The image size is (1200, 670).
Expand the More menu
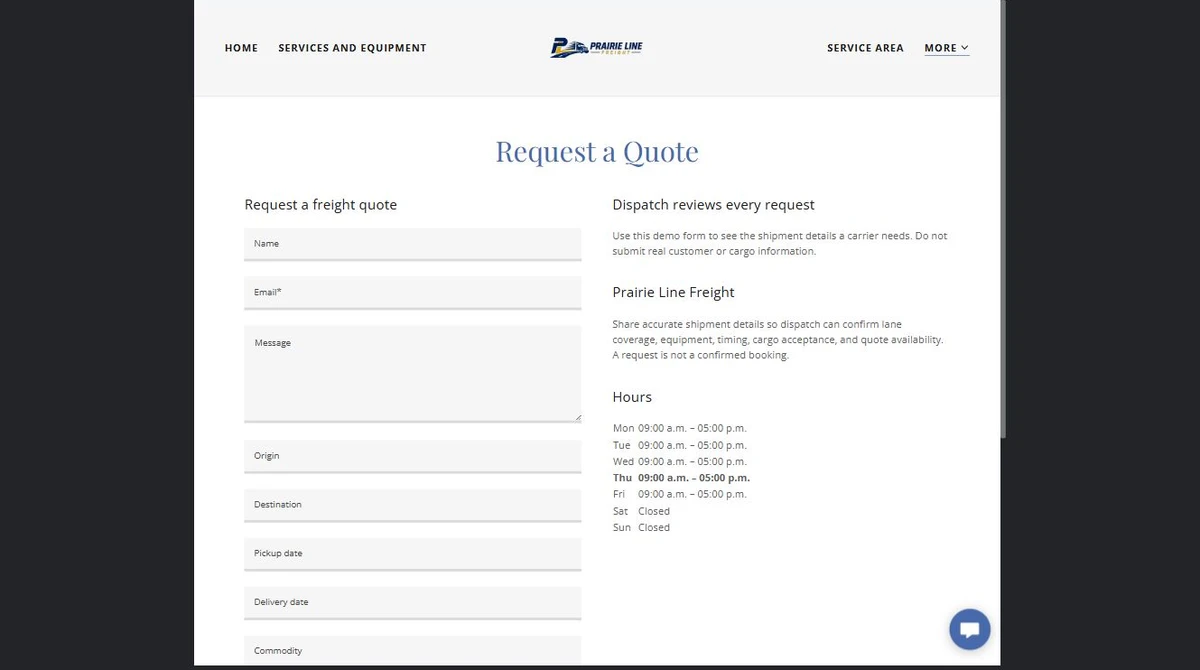946,48
